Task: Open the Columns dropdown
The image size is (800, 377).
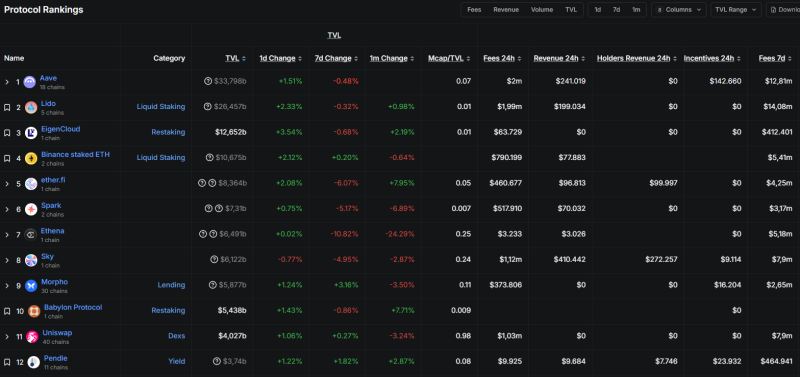Action: (x=679, y=10)
